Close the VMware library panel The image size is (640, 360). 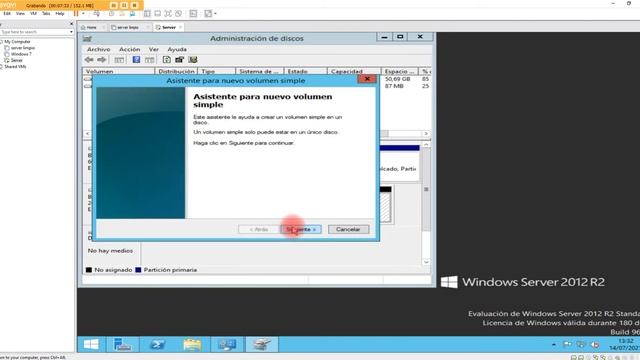[71, 24]
